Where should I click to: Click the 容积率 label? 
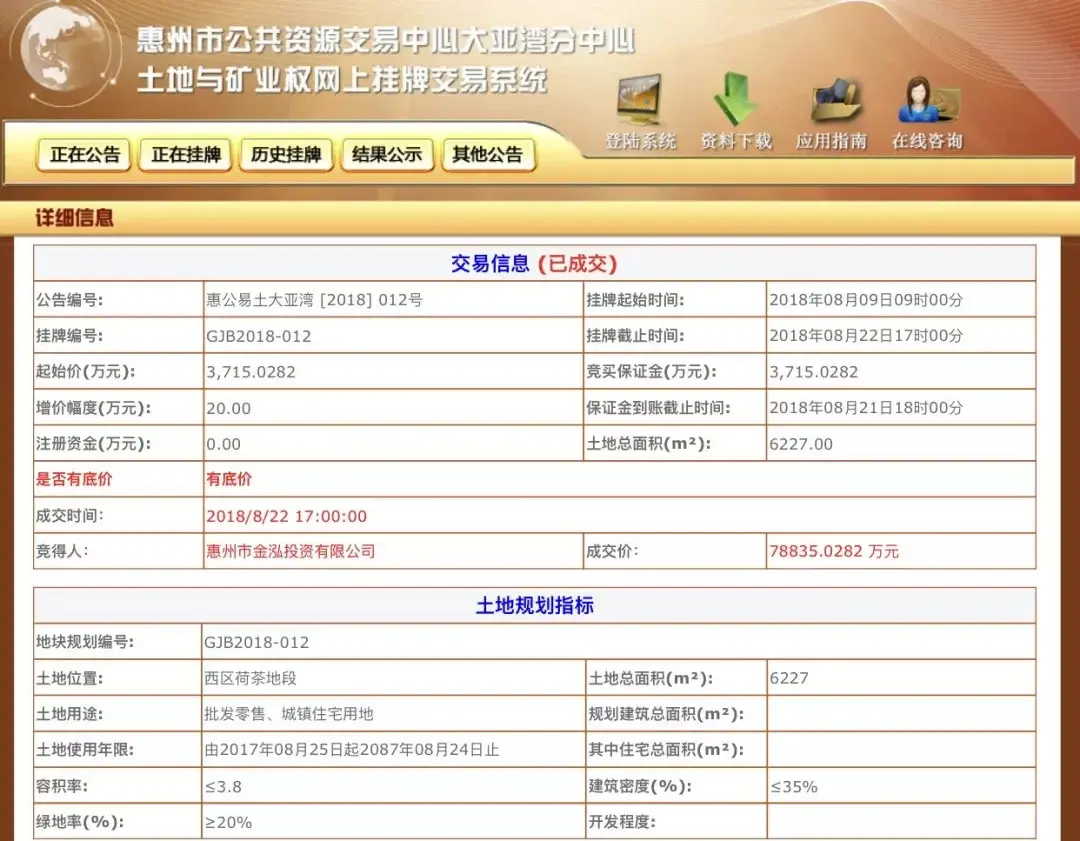(62, 787)
